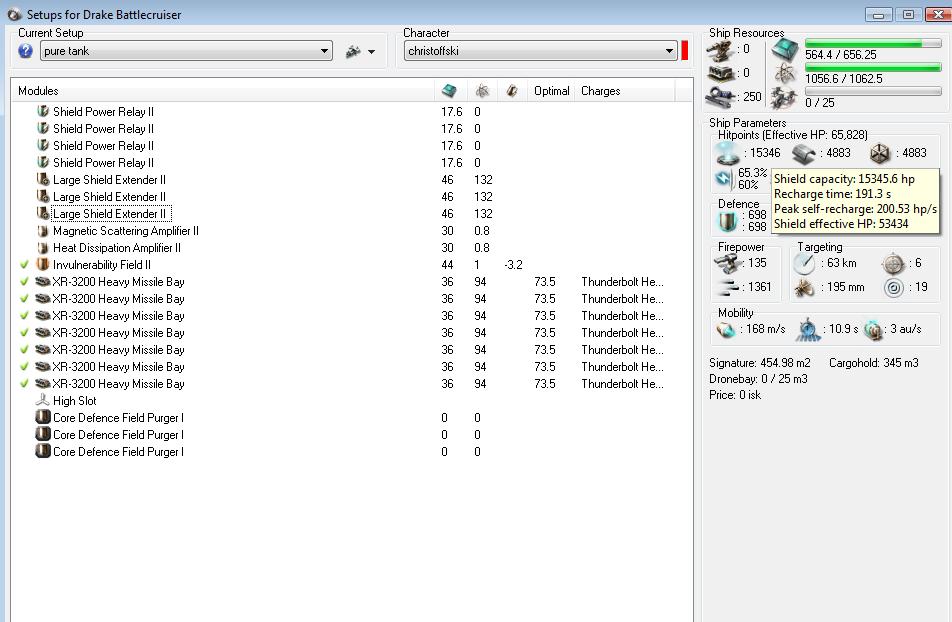Viewport: 952px width, 622px height.
Task: Click the drone bandwidth icon in Ship Resources
Action: 784,97
